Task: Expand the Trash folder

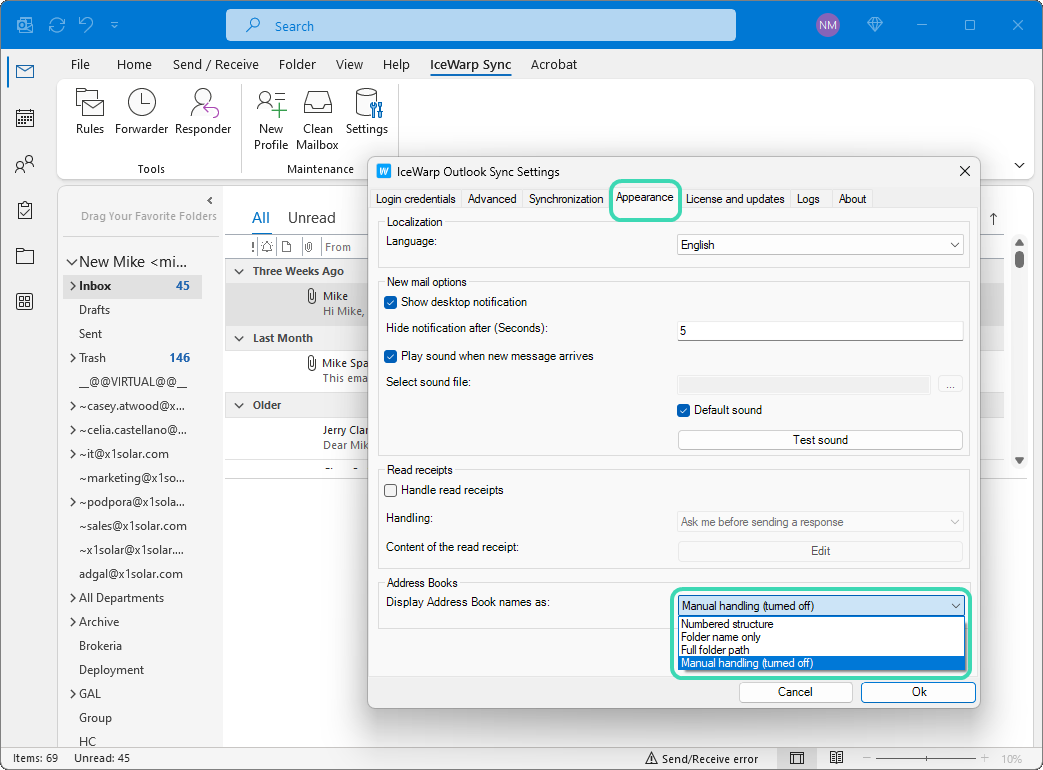Action: click(72, 358)
